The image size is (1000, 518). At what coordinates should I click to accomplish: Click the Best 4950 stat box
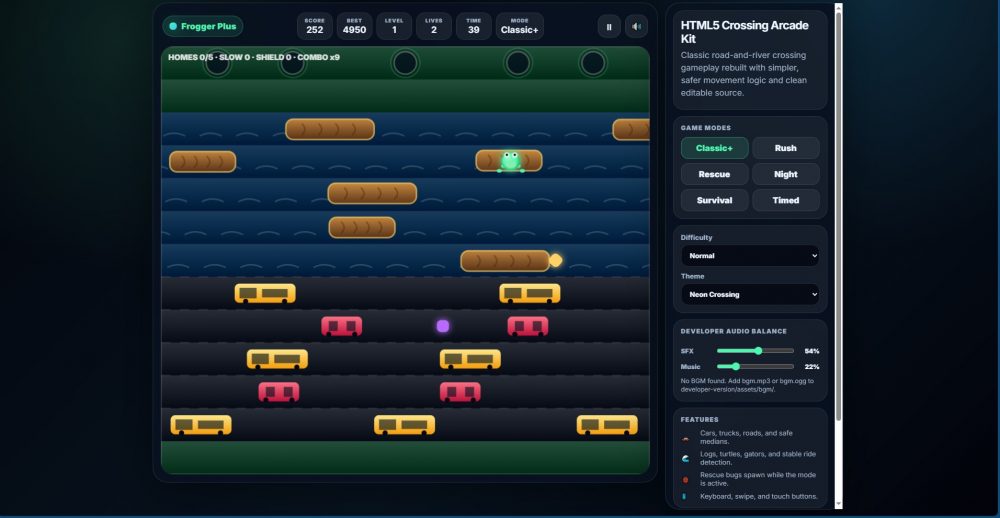tap(355, 26)
